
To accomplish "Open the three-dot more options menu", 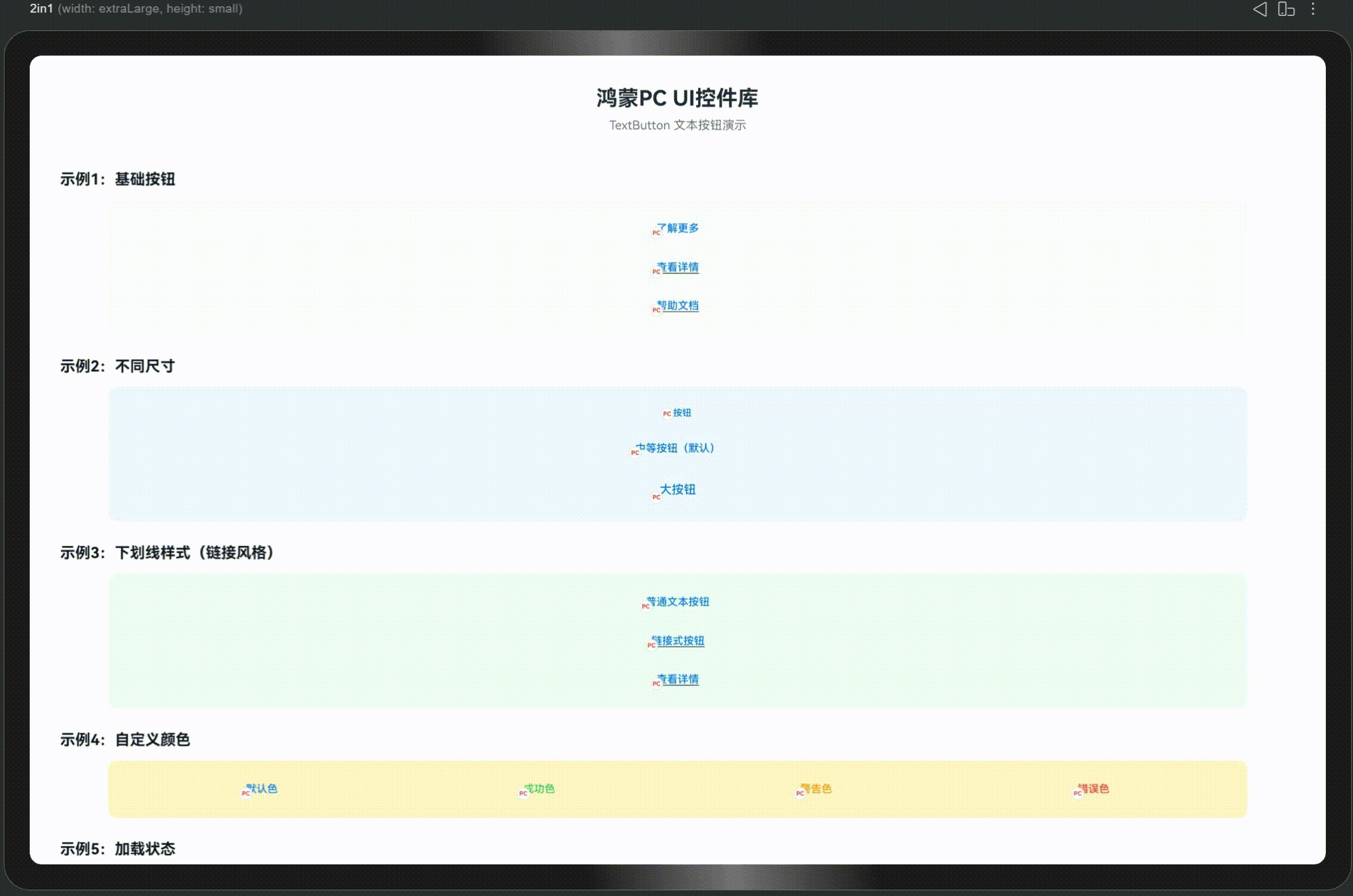I will [x=1313, y=9].
